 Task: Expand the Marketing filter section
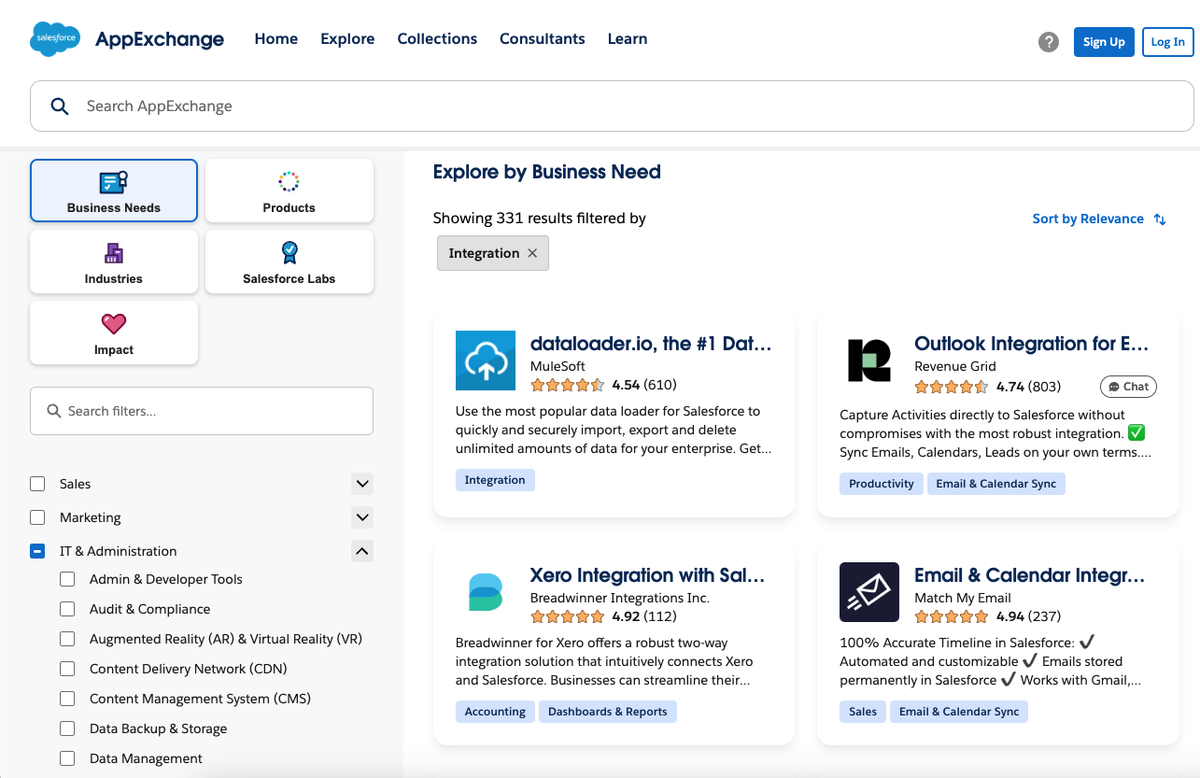click(x=362, y=517)
